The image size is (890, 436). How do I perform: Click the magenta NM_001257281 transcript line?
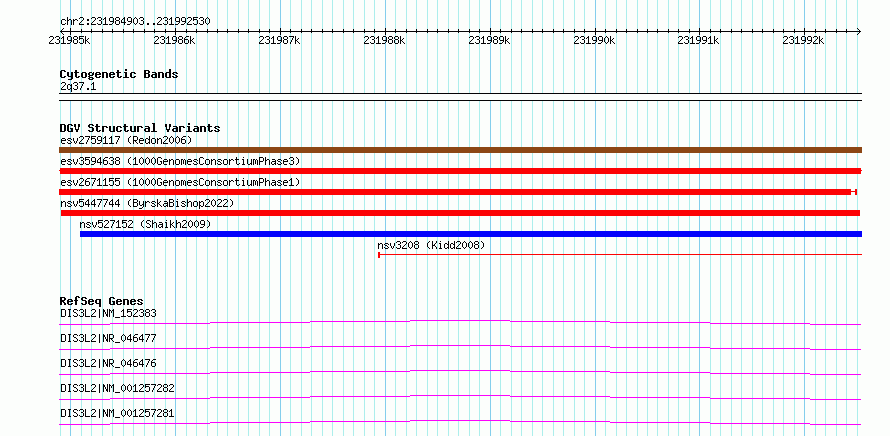[x=460, y=422]
